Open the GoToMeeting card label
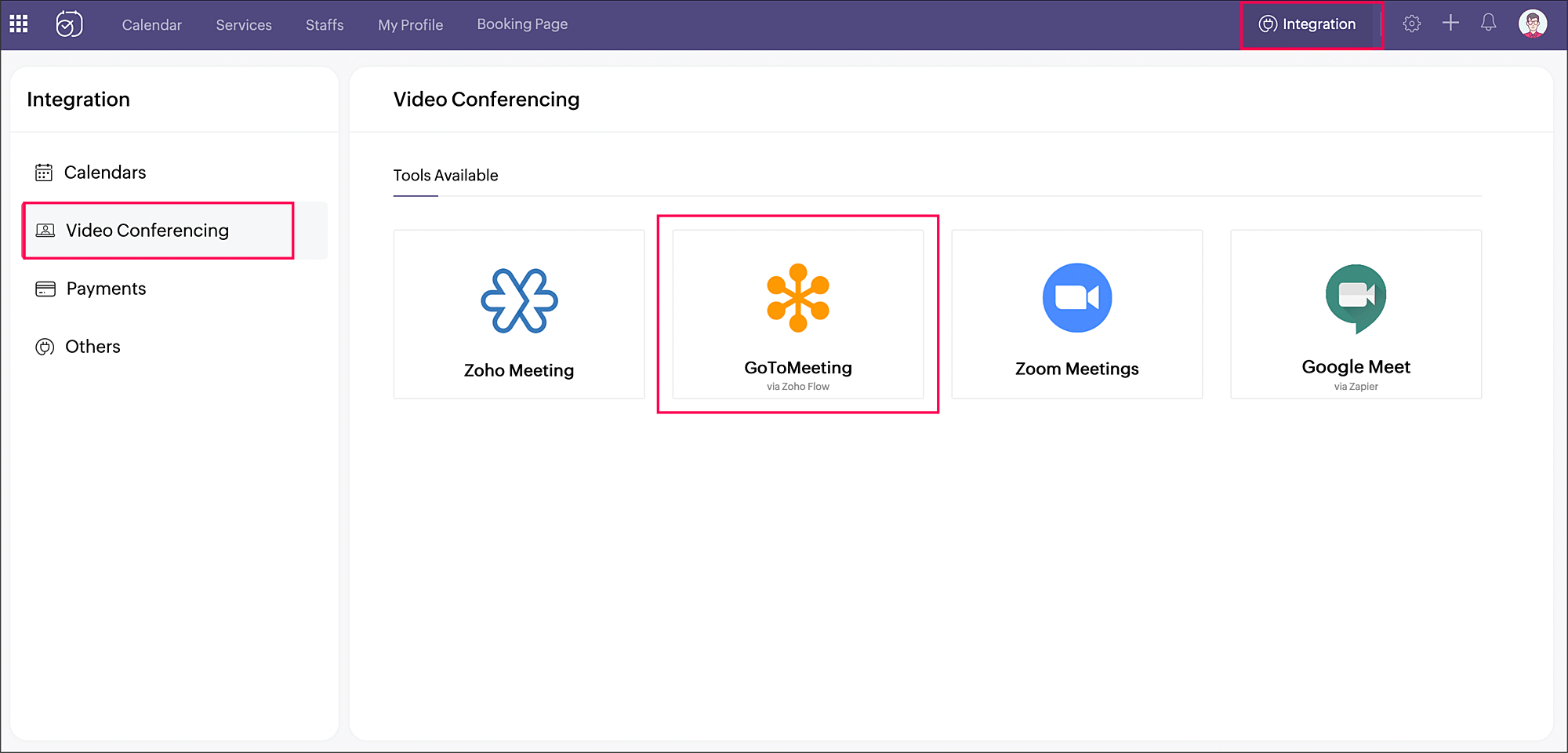Screen dimensions: 1568x753 coord(798,368)
